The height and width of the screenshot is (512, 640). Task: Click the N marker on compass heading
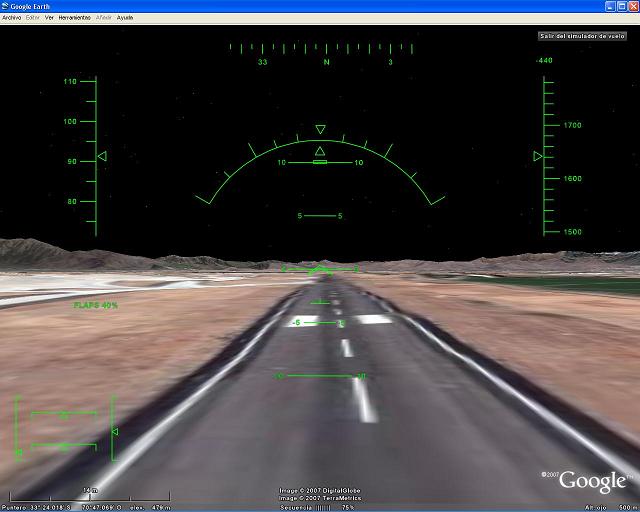(x=326, y=62)
